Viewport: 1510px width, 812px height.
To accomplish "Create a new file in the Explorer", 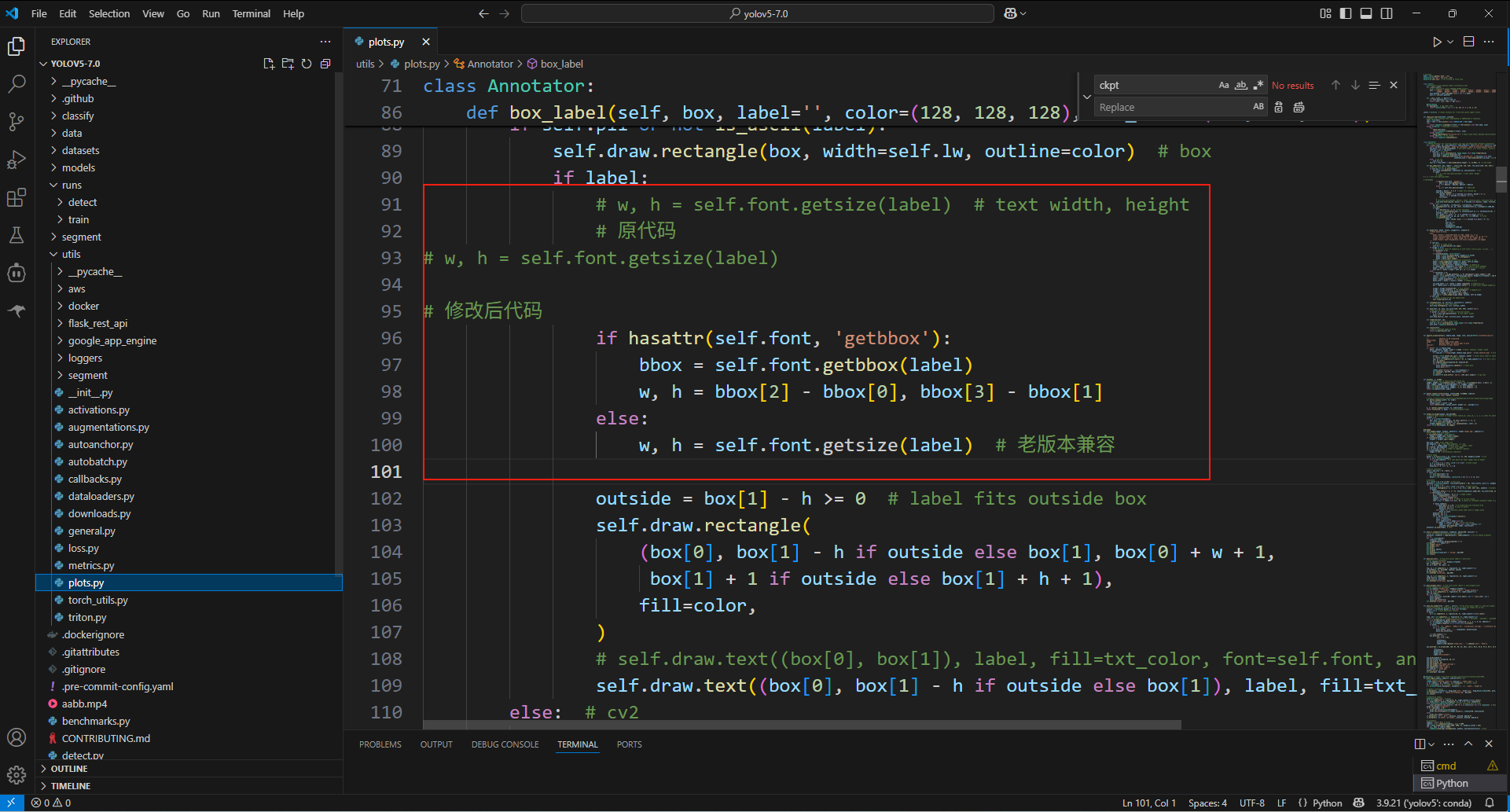I will (269, 64).
